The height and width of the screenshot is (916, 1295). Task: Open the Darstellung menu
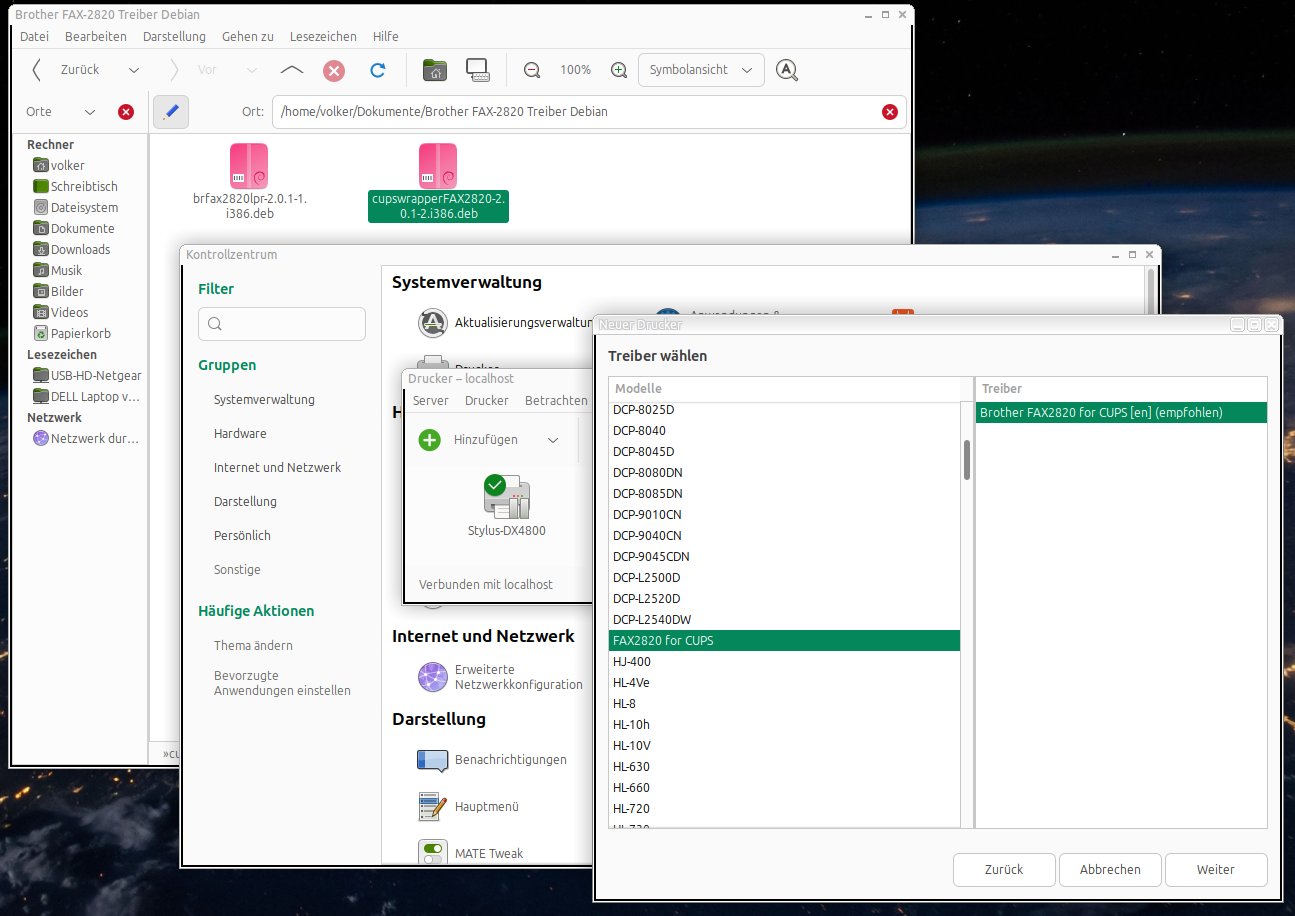[174, 36]
